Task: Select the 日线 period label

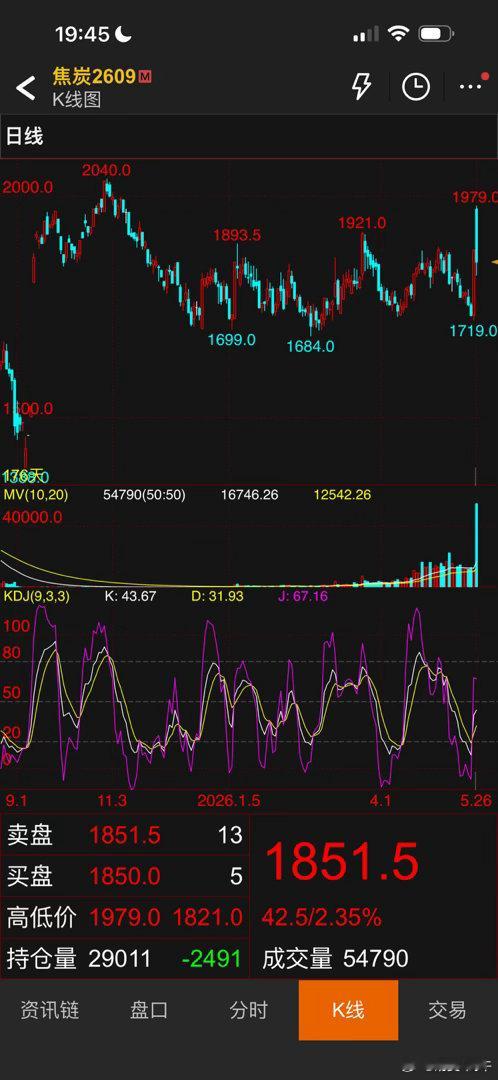Action: click(24, 136)
